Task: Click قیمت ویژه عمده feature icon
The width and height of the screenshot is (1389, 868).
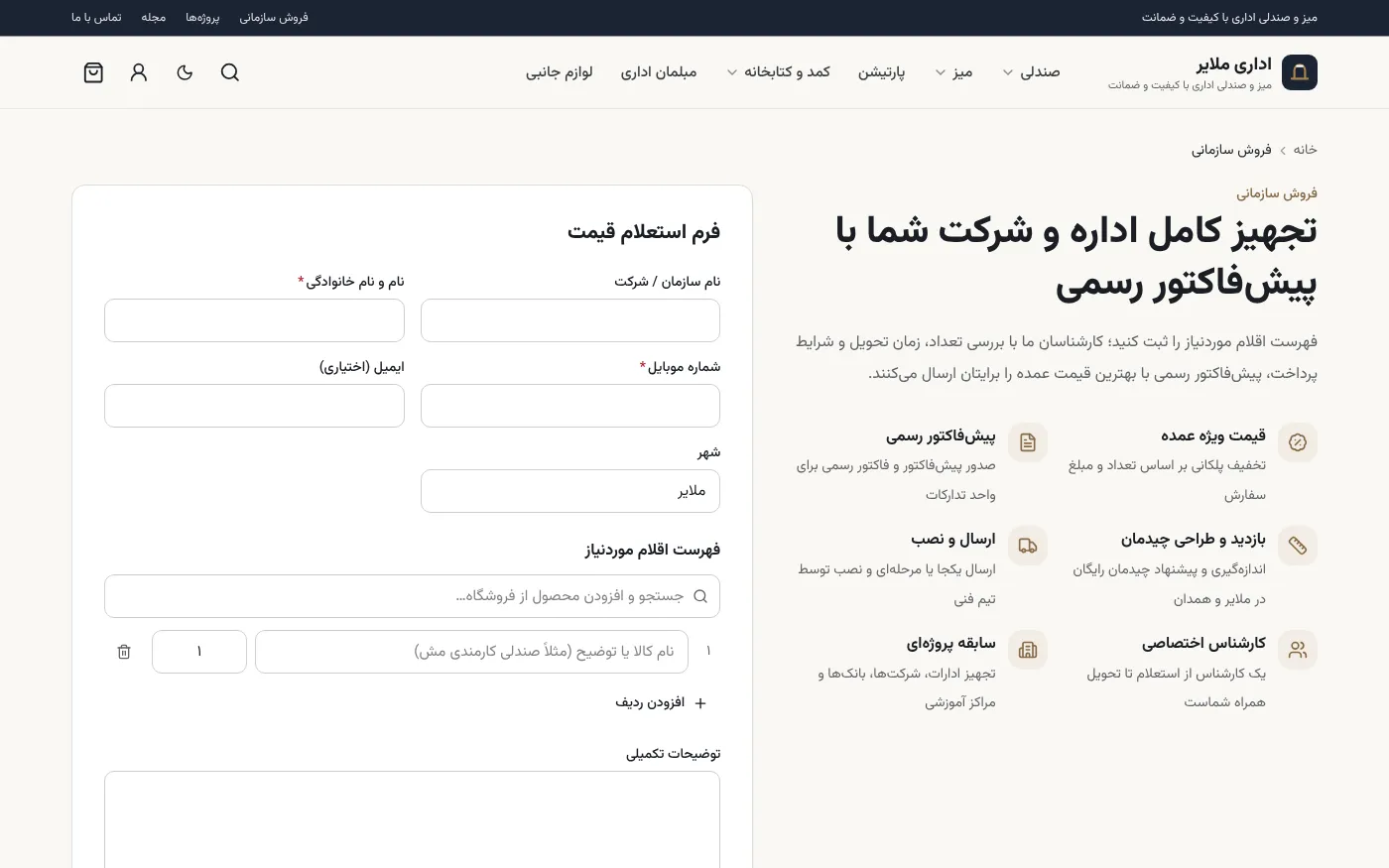Action: click(1298, 442)
